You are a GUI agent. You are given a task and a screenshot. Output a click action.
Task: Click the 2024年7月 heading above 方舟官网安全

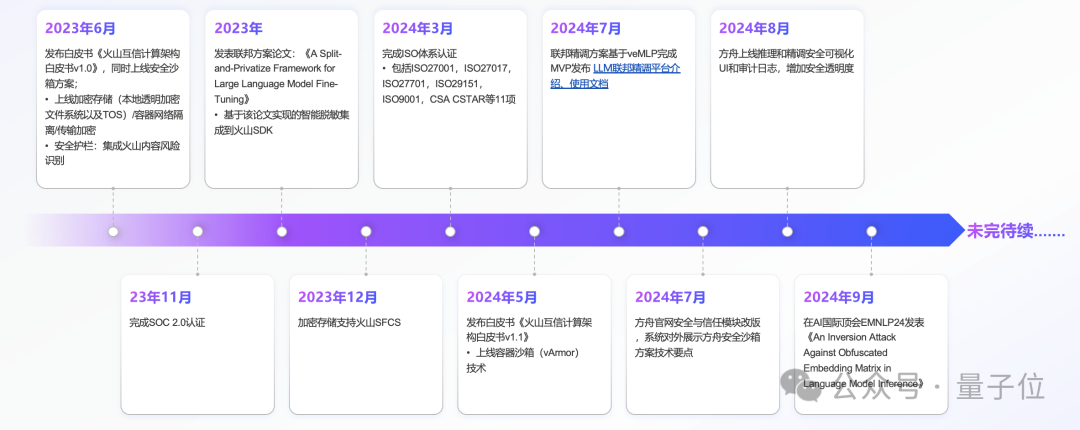pyautogui.click(x=671, y=298)
